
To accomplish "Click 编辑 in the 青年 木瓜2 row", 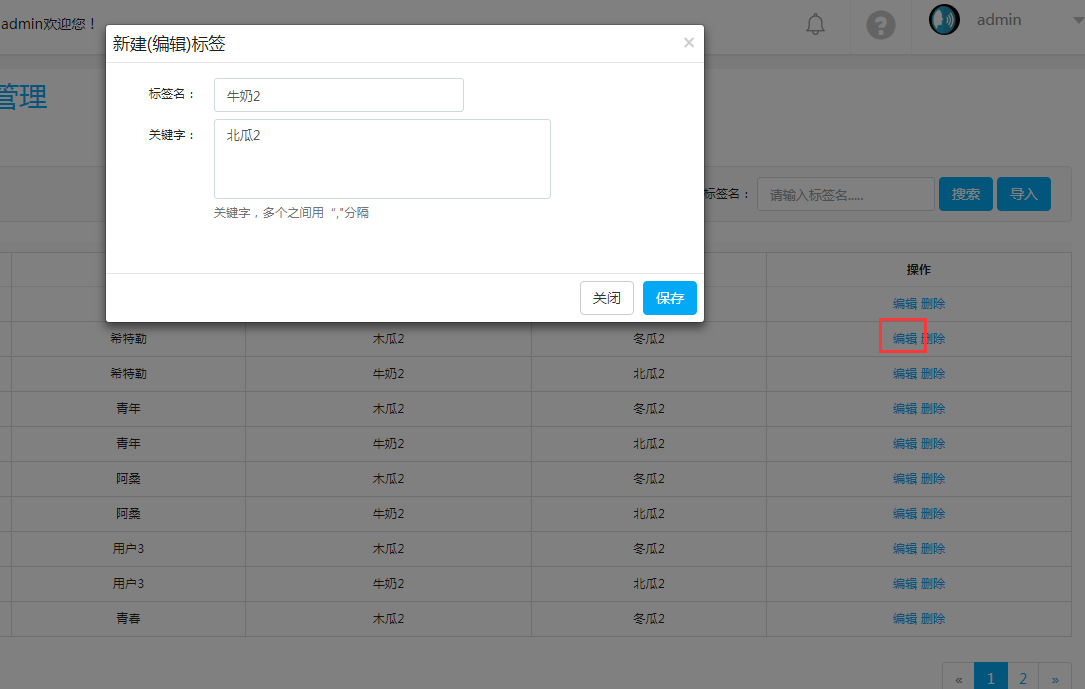I will (904, 408).
